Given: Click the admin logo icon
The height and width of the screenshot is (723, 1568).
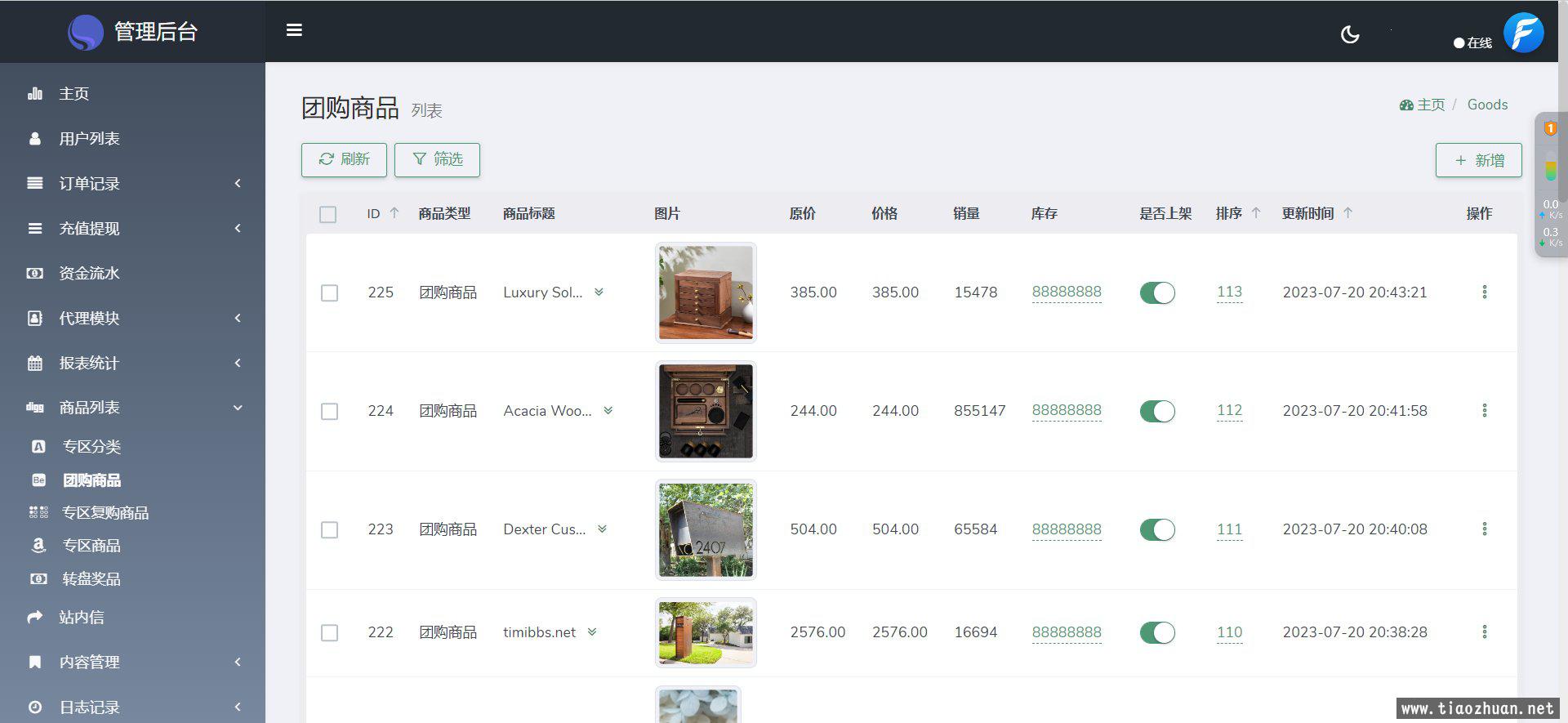Looking at the screenshot, I should (x=85, y=33).
